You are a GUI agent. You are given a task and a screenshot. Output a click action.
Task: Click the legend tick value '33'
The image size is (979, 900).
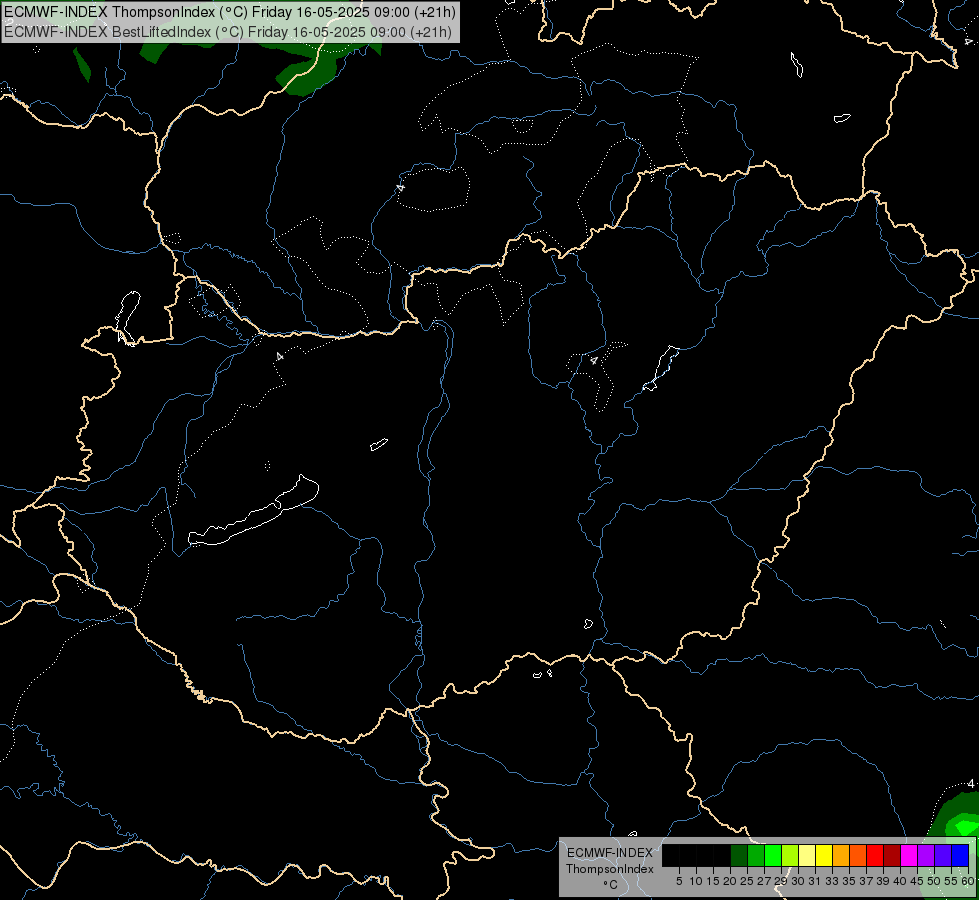832,881
